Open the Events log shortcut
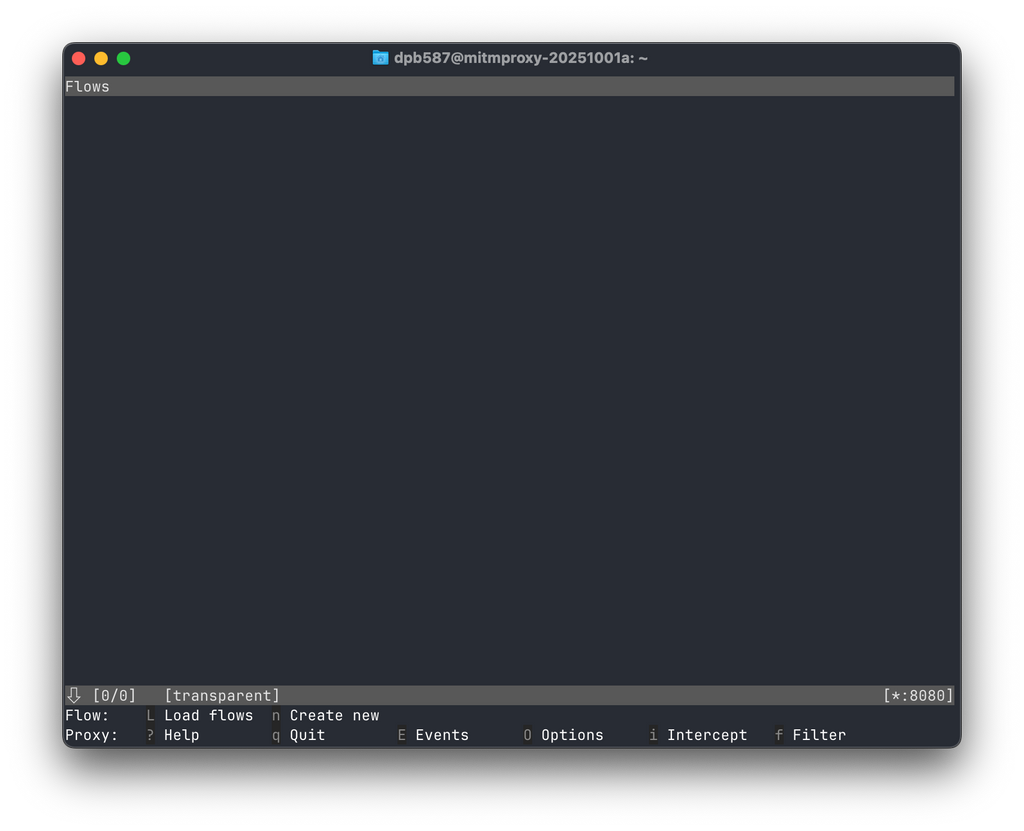 441,735
